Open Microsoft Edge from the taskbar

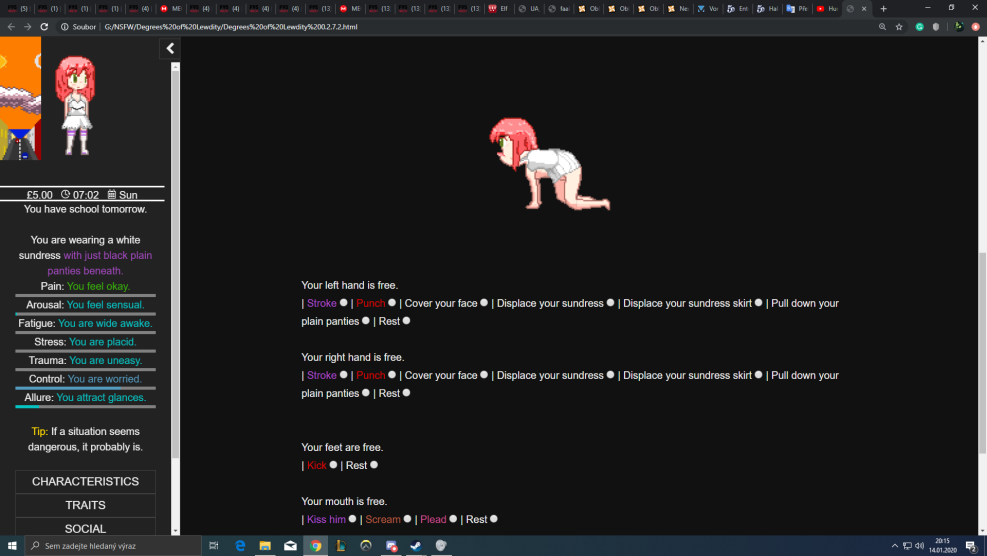240,546
